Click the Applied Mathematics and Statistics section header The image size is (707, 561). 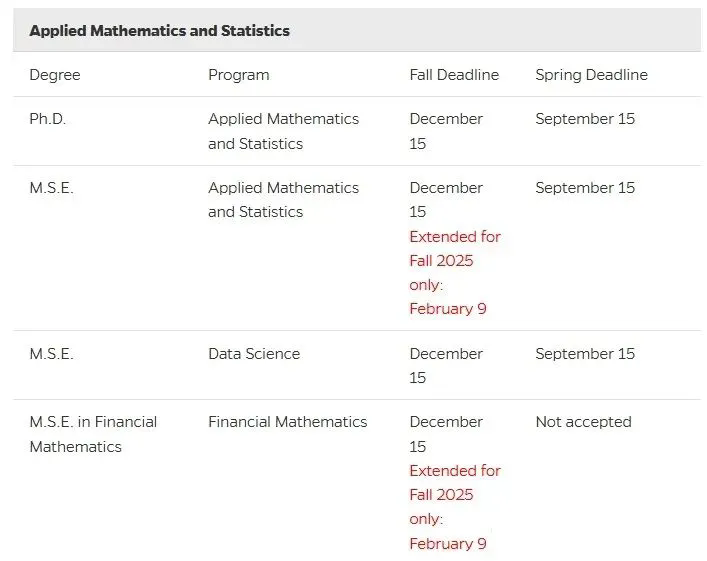point(160,31)
